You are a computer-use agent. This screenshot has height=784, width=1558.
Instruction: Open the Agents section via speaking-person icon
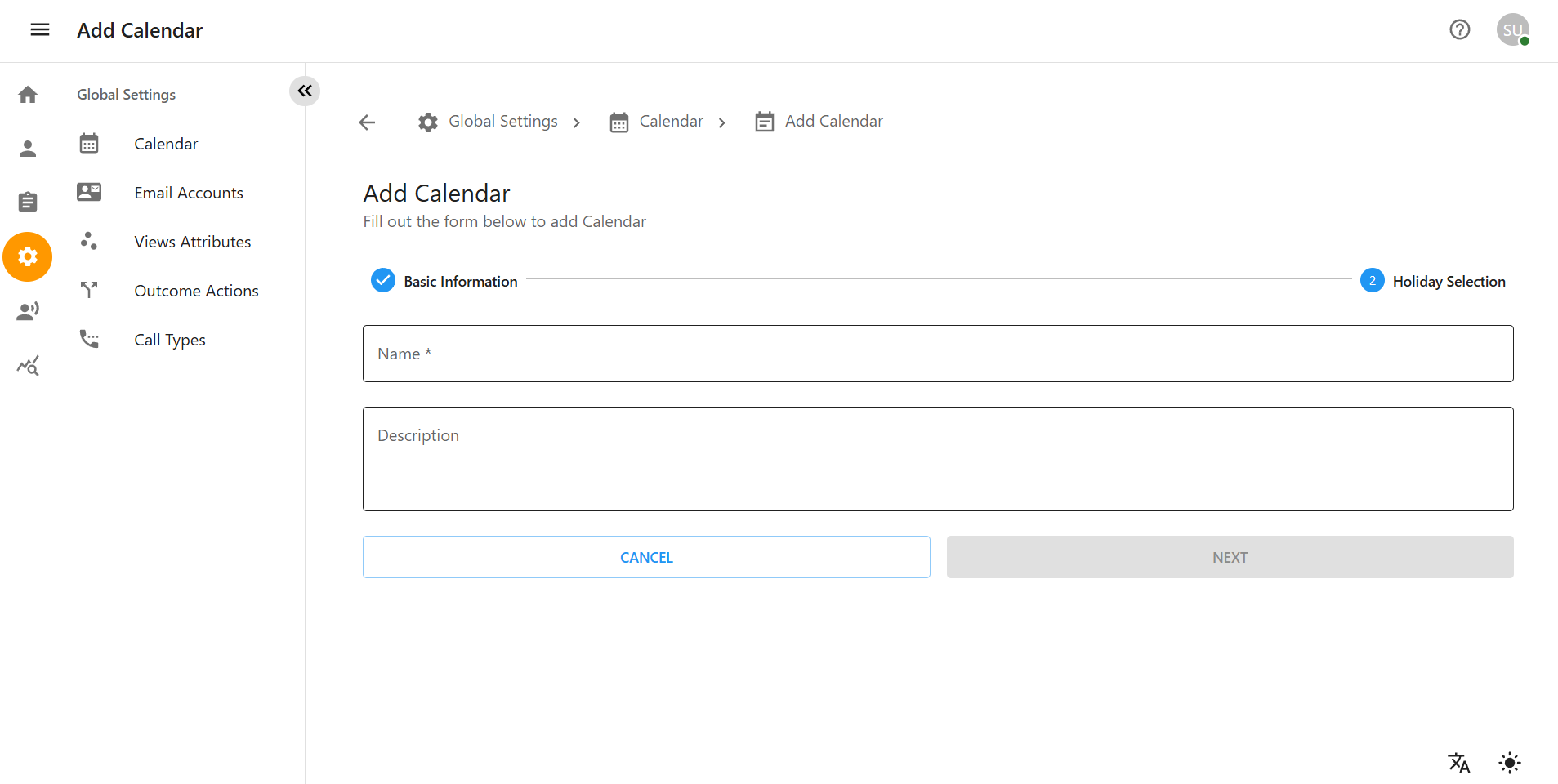[x=27, y=310]
